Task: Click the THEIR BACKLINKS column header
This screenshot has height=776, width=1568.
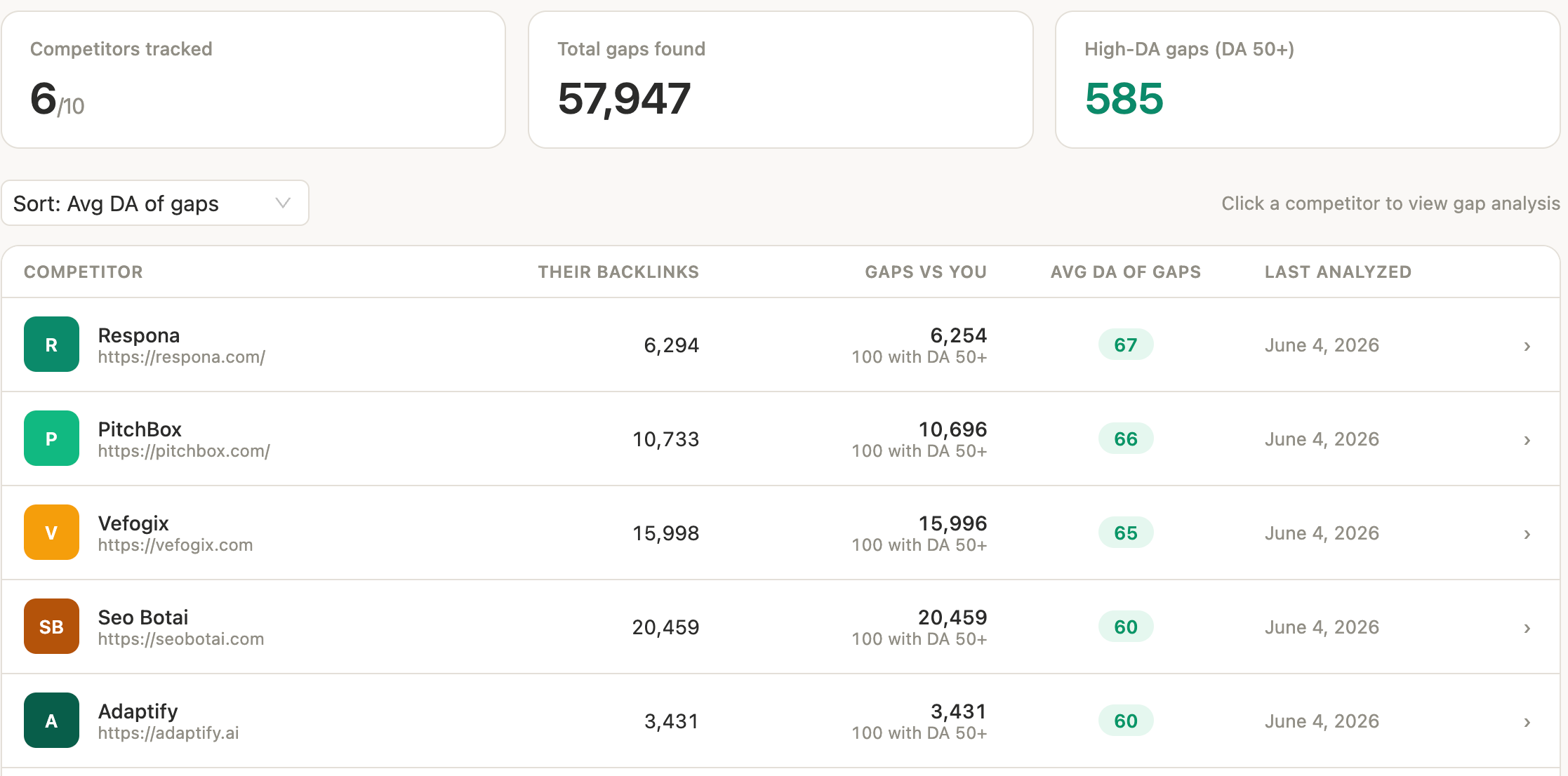Action: pyautogui.click(x=618, y=272)
